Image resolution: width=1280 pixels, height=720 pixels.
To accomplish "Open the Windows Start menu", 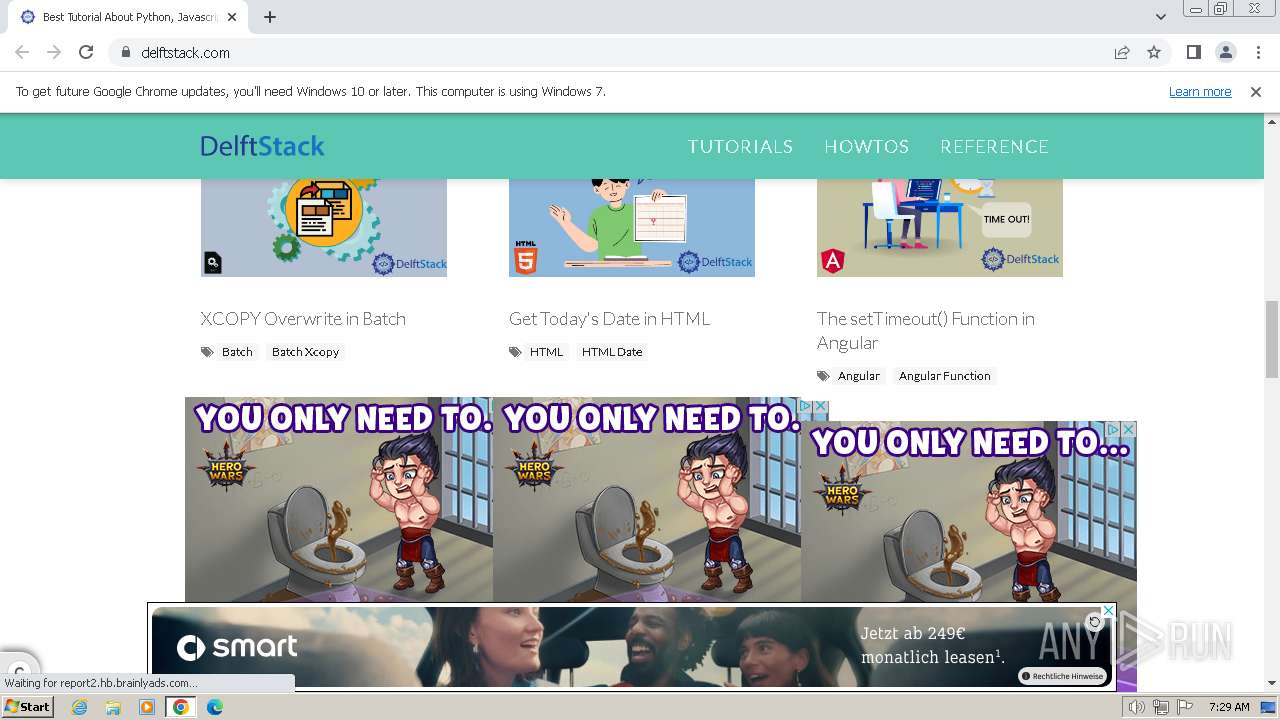I will (27, 707).
